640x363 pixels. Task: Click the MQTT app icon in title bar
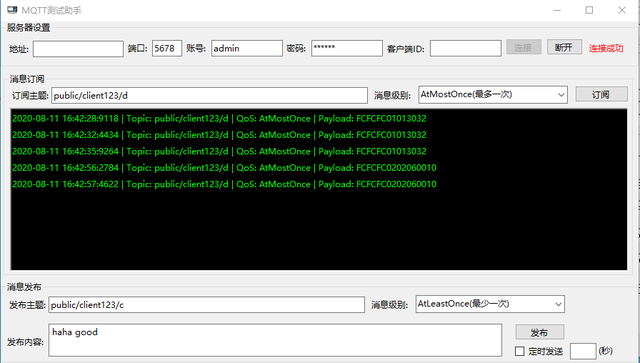click(x=12, y=9)
